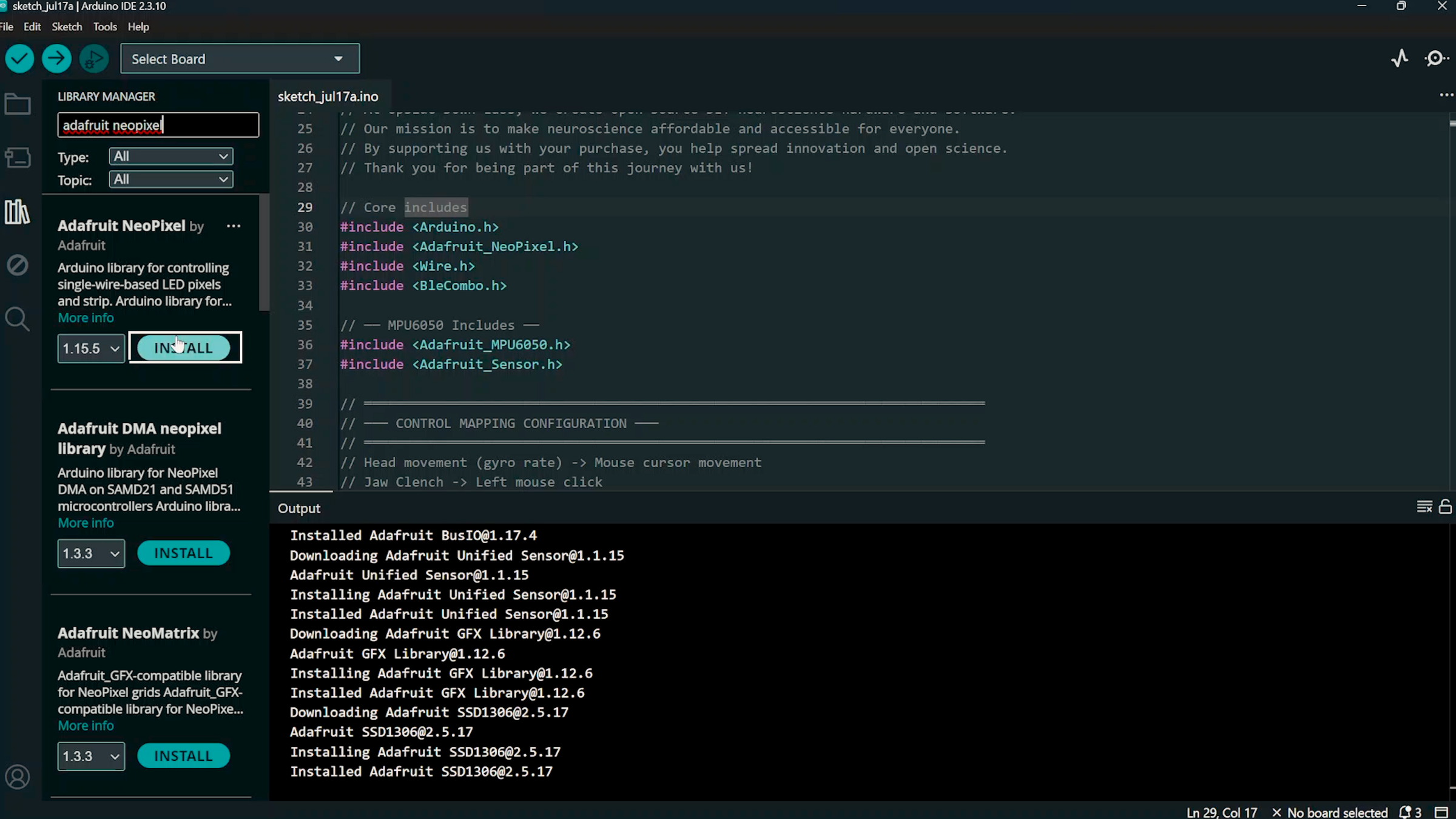Open More info for Adafruit DMA neopixel
The image size is (1456, 819).
click(x=86, y=523)
